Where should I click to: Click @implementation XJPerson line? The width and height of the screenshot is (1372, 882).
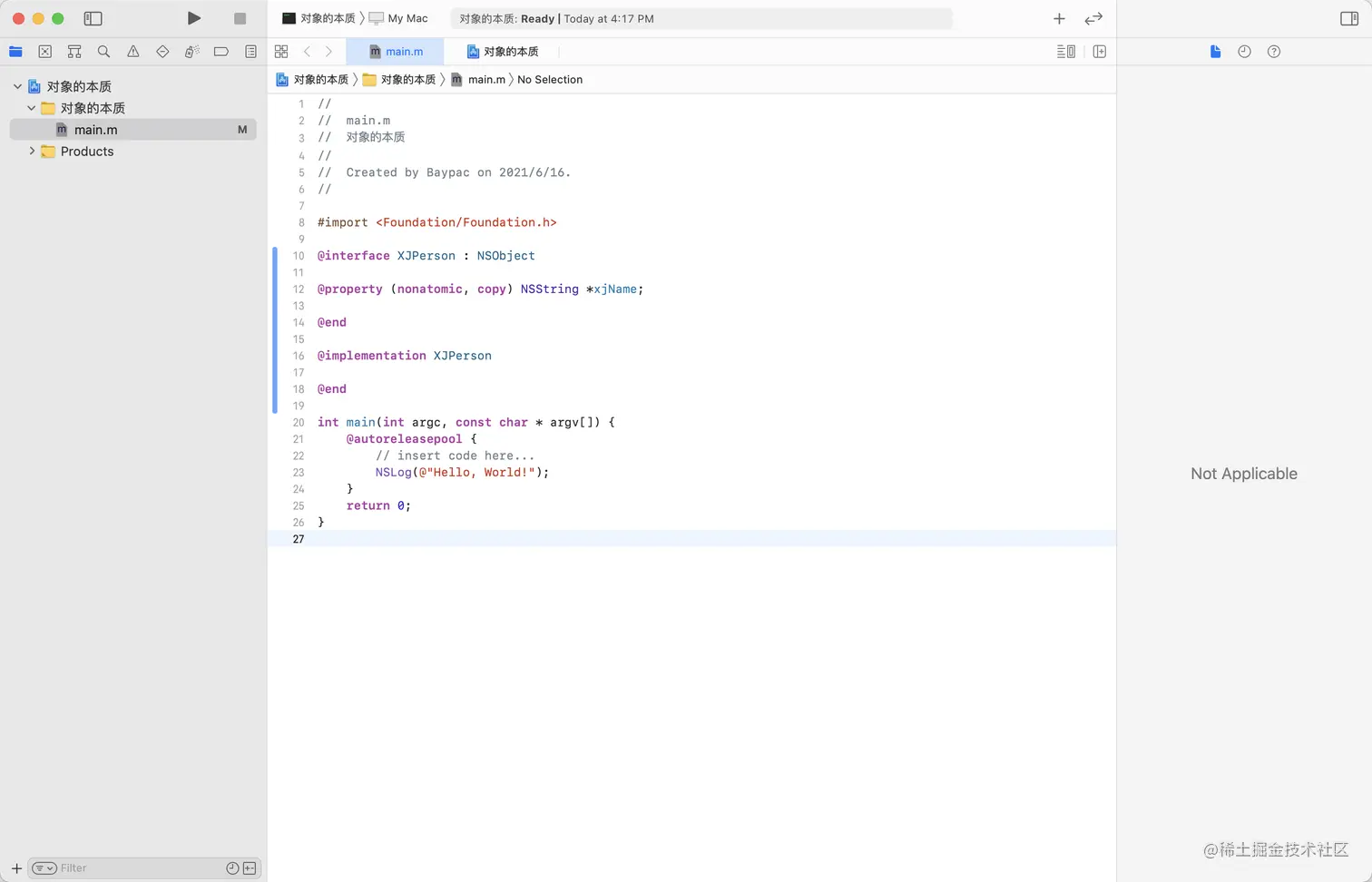[405, 356]
